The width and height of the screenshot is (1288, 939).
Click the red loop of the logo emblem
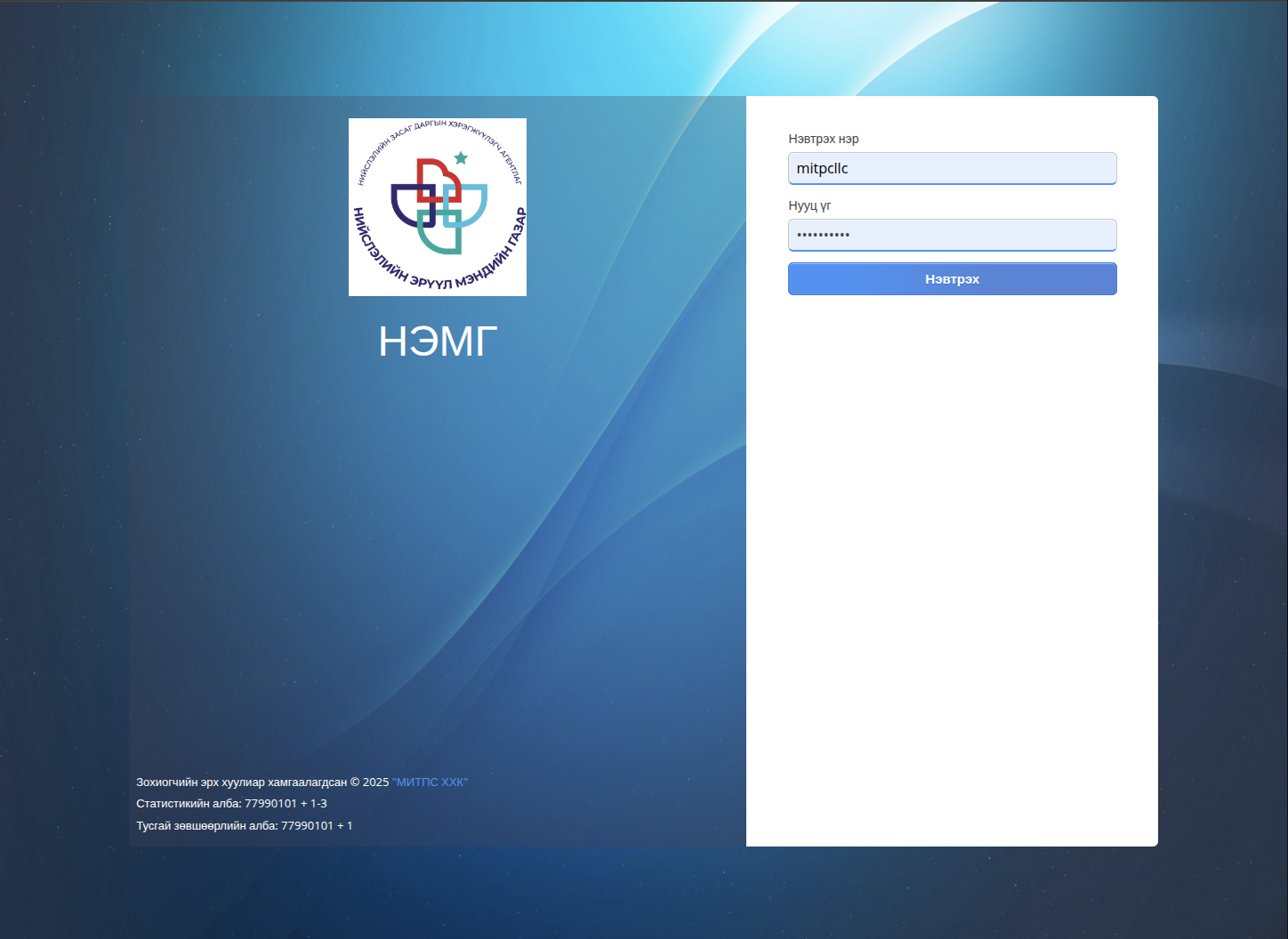pos(438,176)
